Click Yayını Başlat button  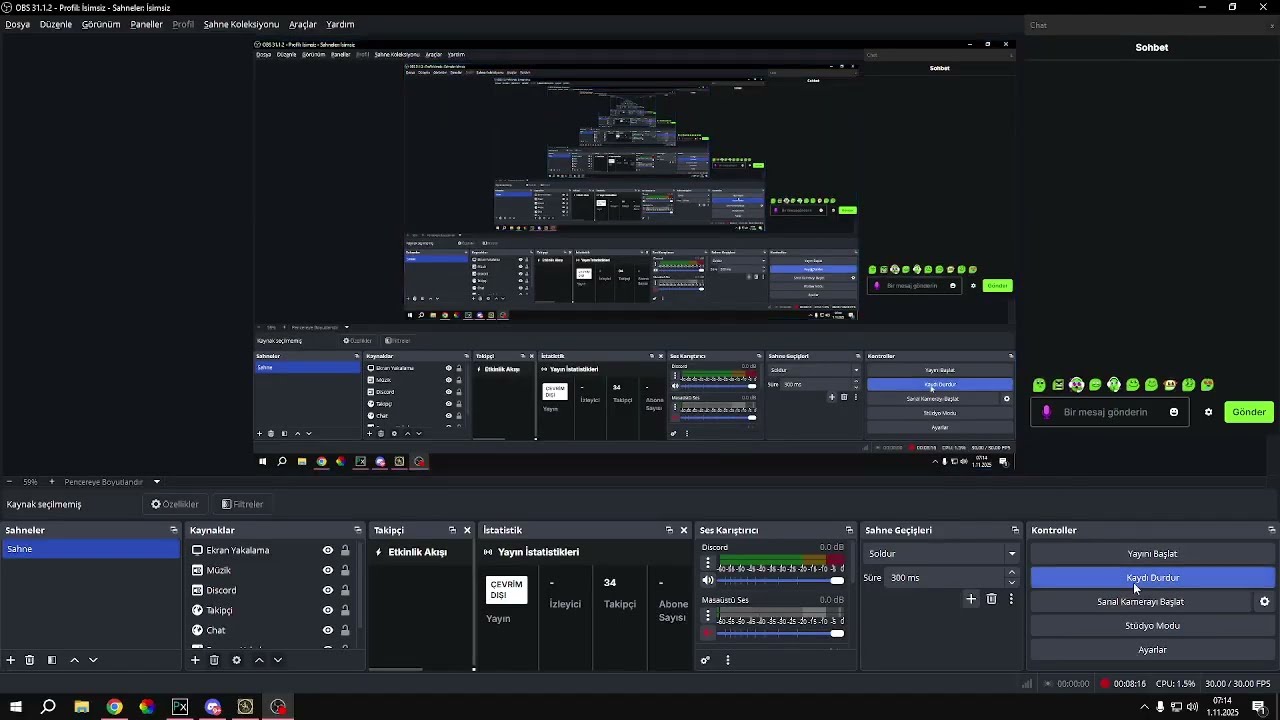tap(1152, 554)
